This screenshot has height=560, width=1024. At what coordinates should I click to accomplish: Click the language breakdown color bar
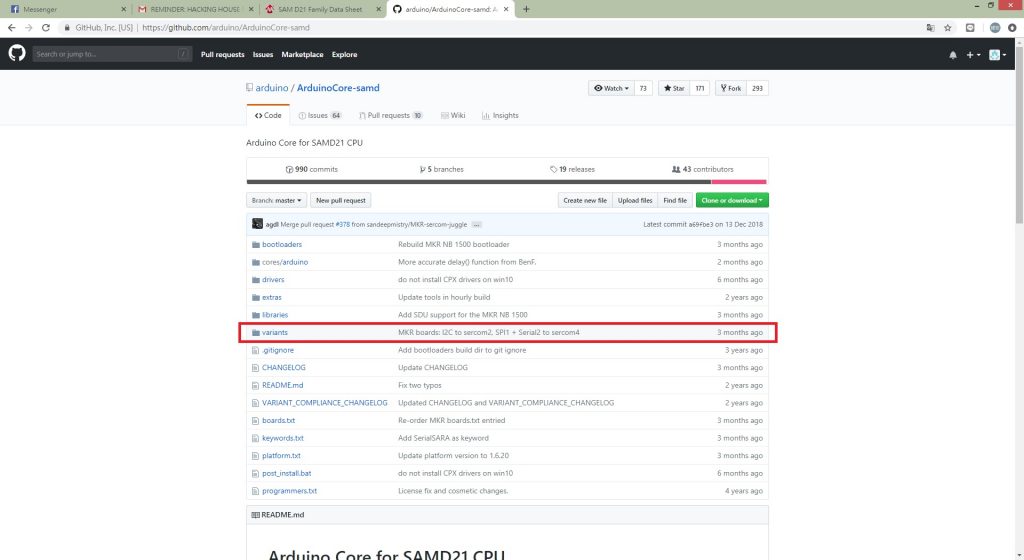506,182
